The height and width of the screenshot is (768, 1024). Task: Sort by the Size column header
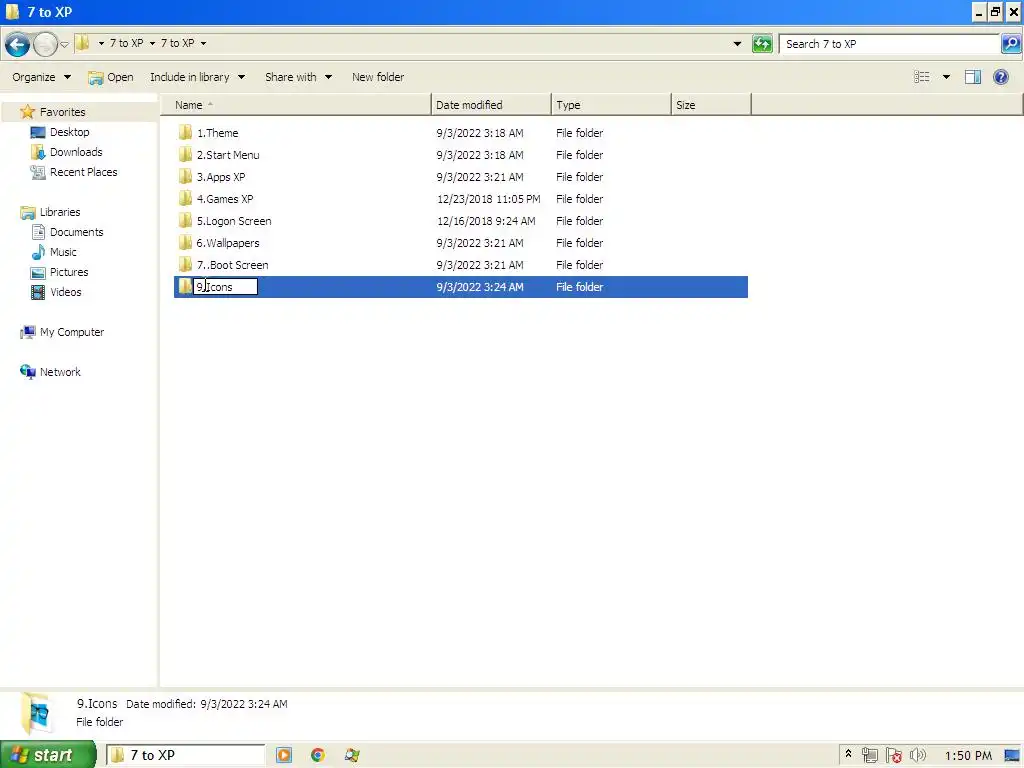711,105
